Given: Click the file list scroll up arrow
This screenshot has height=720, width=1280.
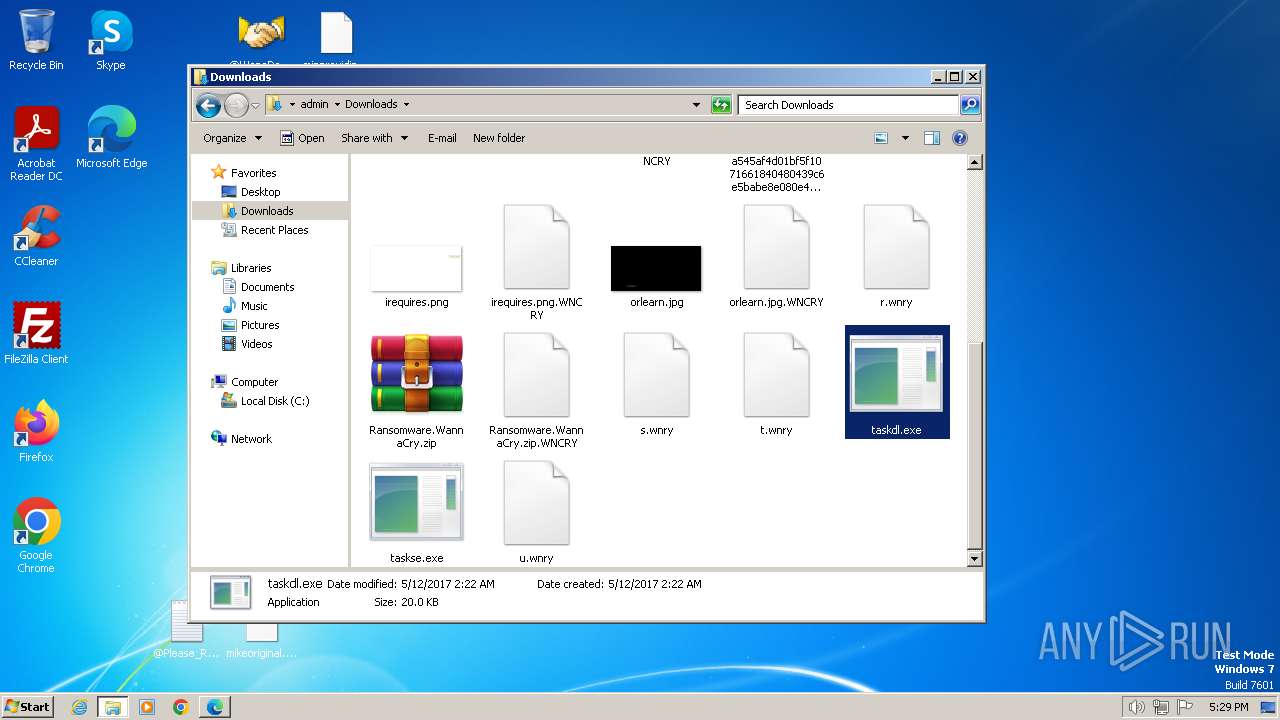Looking at the screenshot, I should (975, 162).
